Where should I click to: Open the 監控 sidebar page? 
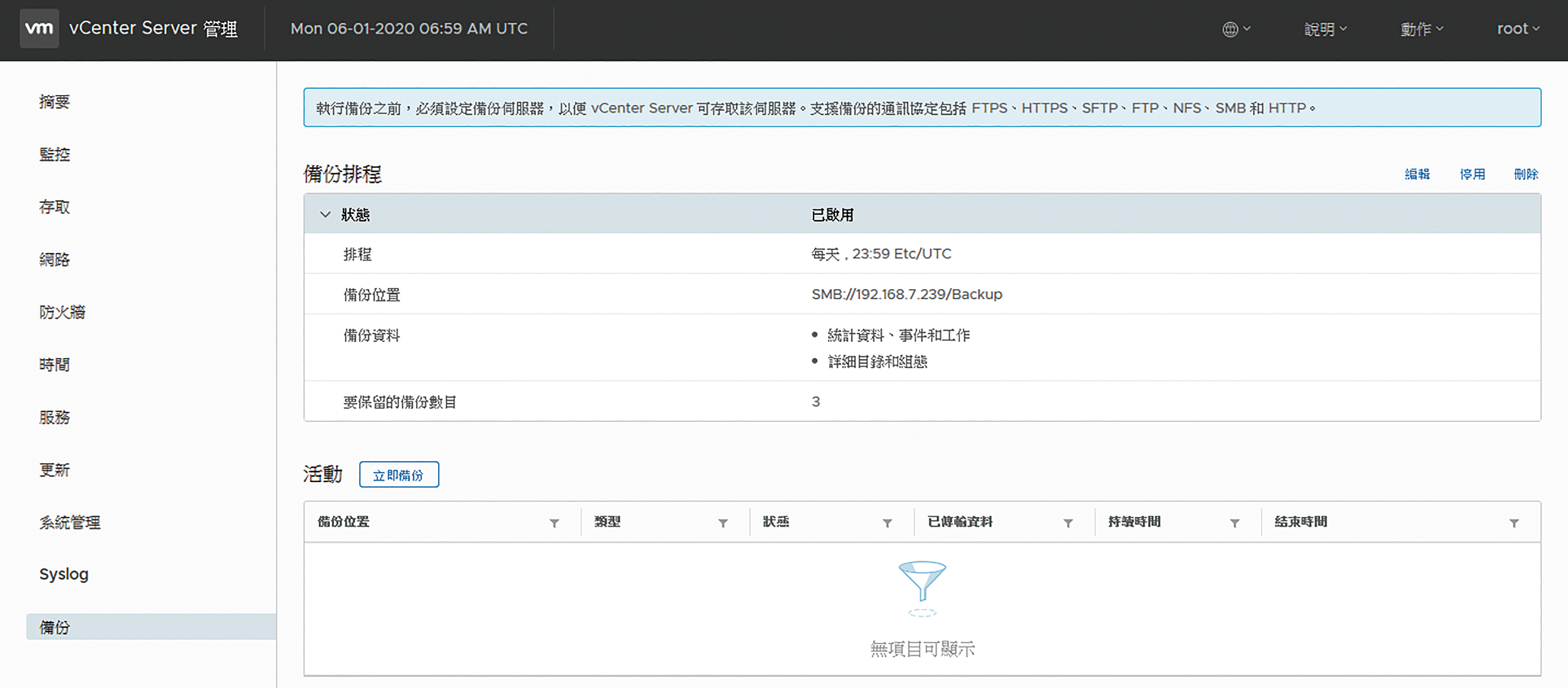(x=54, y=155)
